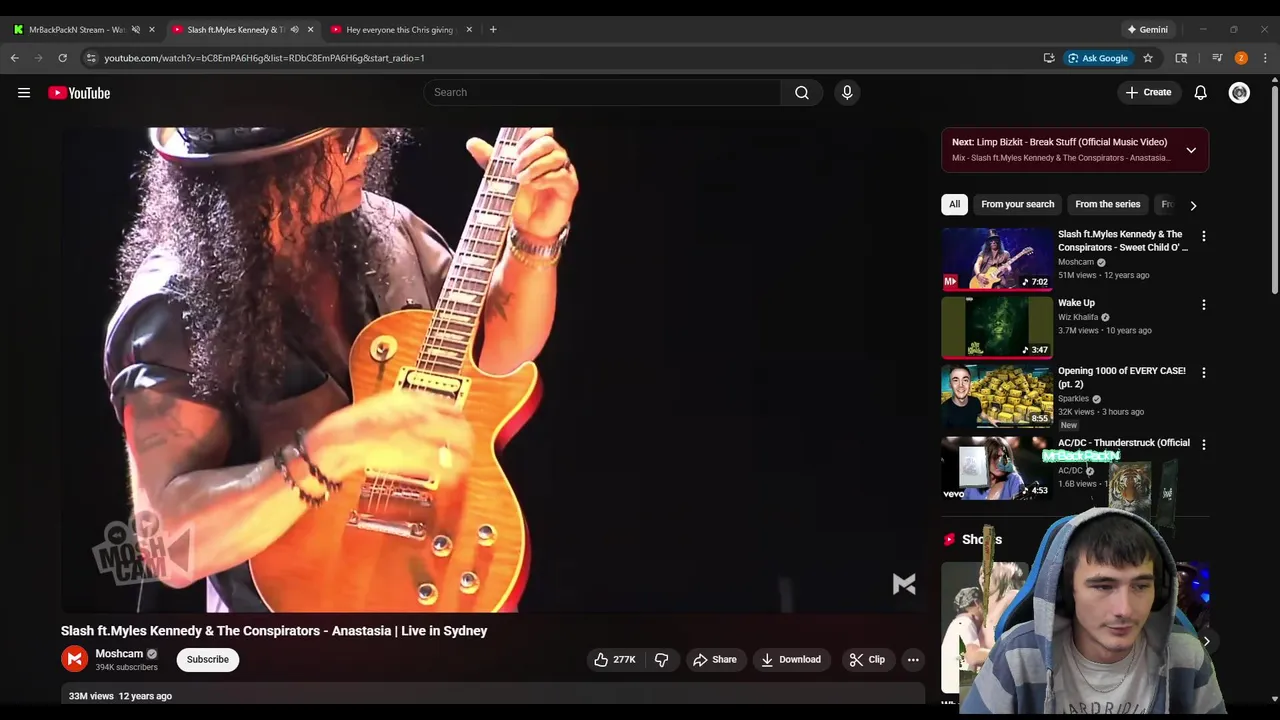Share the video

coord(715,660)
